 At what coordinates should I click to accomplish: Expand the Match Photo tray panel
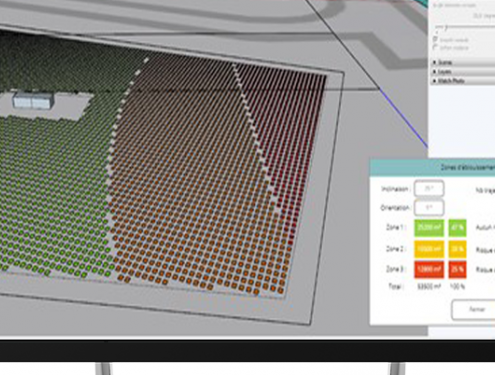click(463, 81)
